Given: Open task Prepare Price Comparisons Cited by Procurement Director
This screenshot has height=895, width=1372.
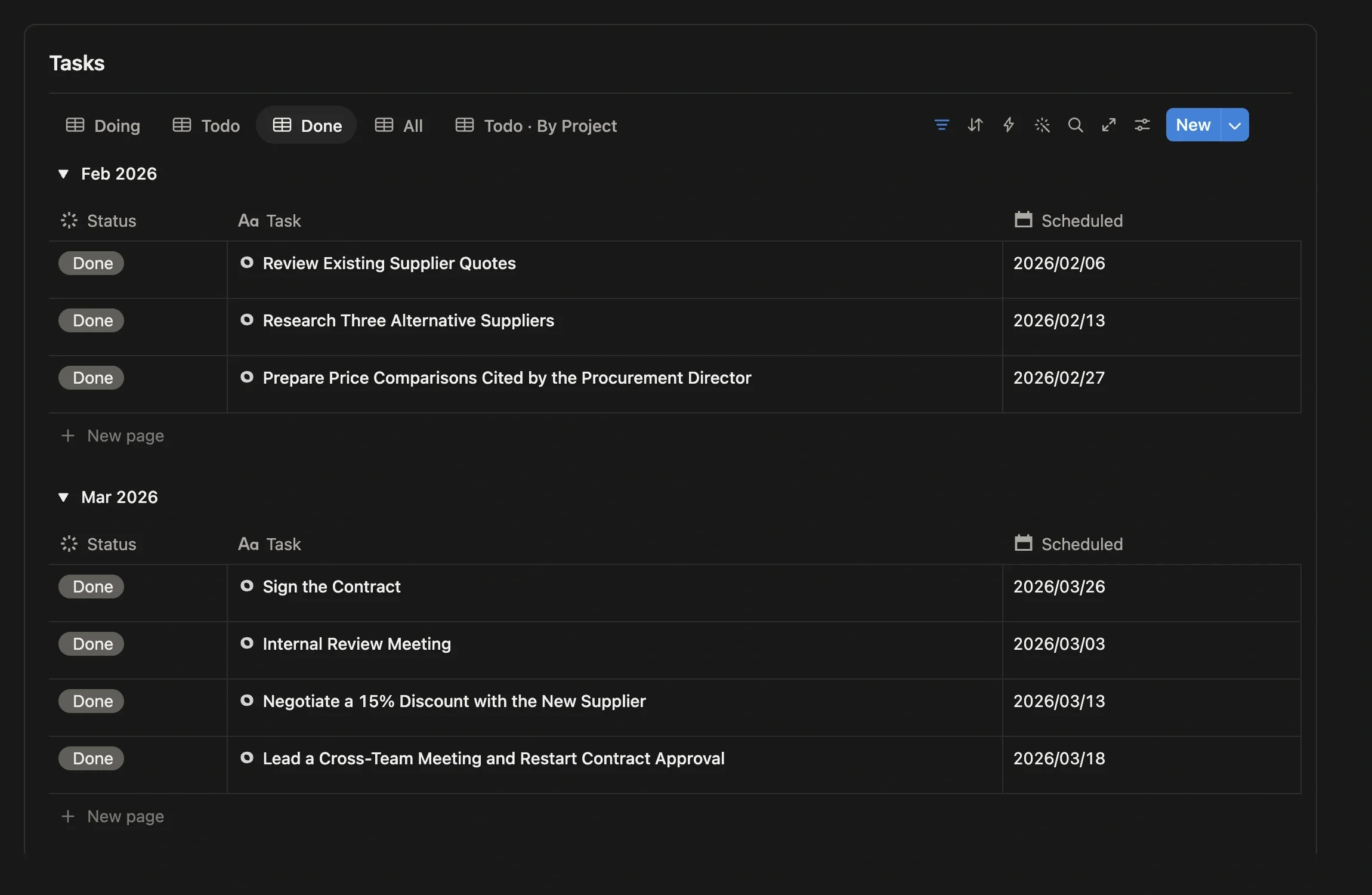Looking at the screenshot, I should click(507, 378).
